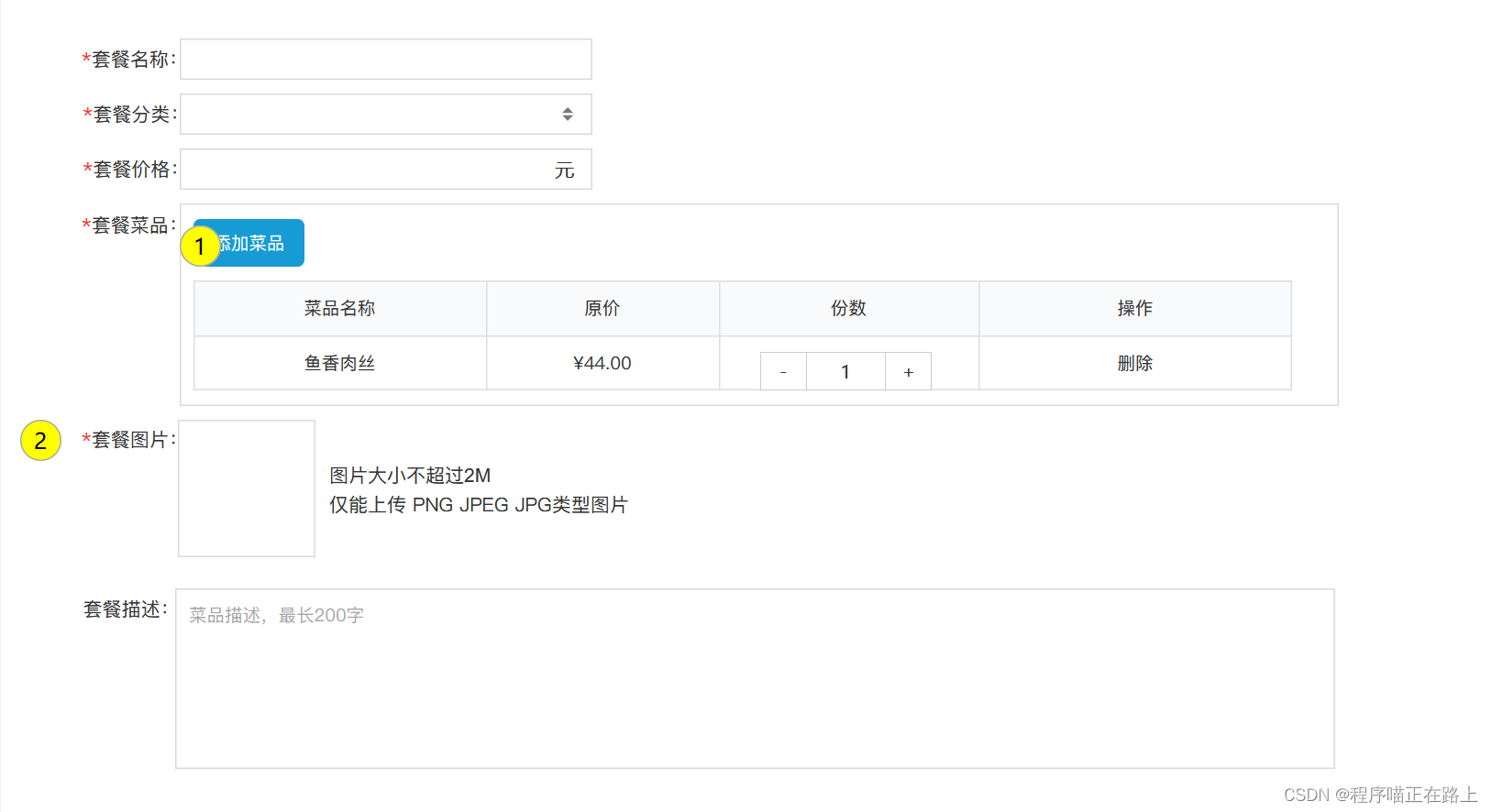Click the 份数 column header
Viewport: 1492px width, 812px height.
coord(849,308)
